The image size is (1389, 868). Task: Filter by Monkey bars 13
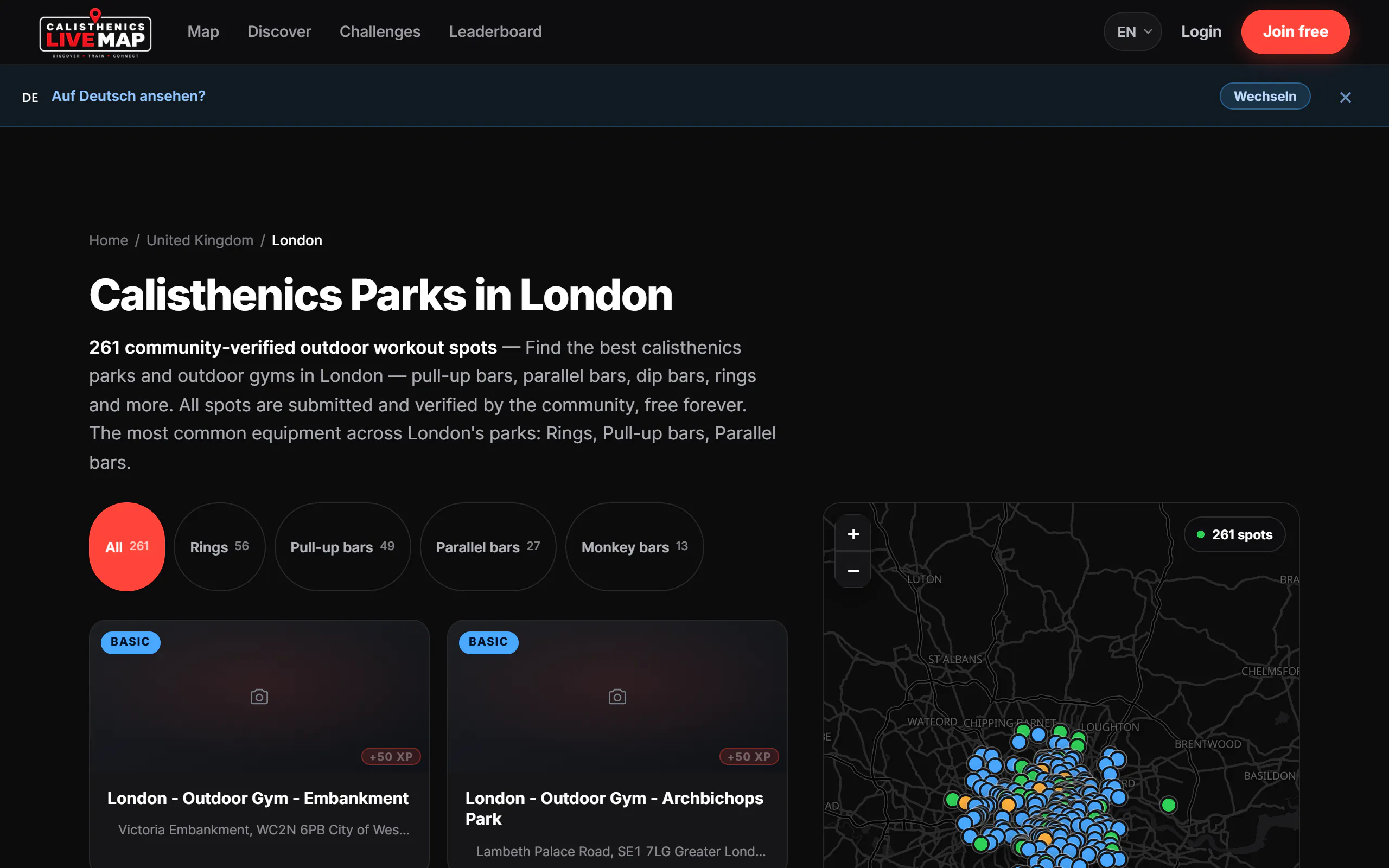coord(634,546)
